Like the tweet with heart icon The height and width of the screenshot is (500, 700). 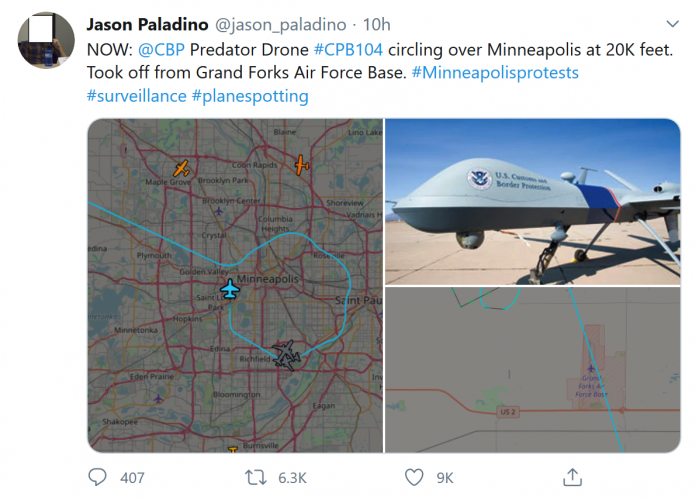click(x=414, y=477)
